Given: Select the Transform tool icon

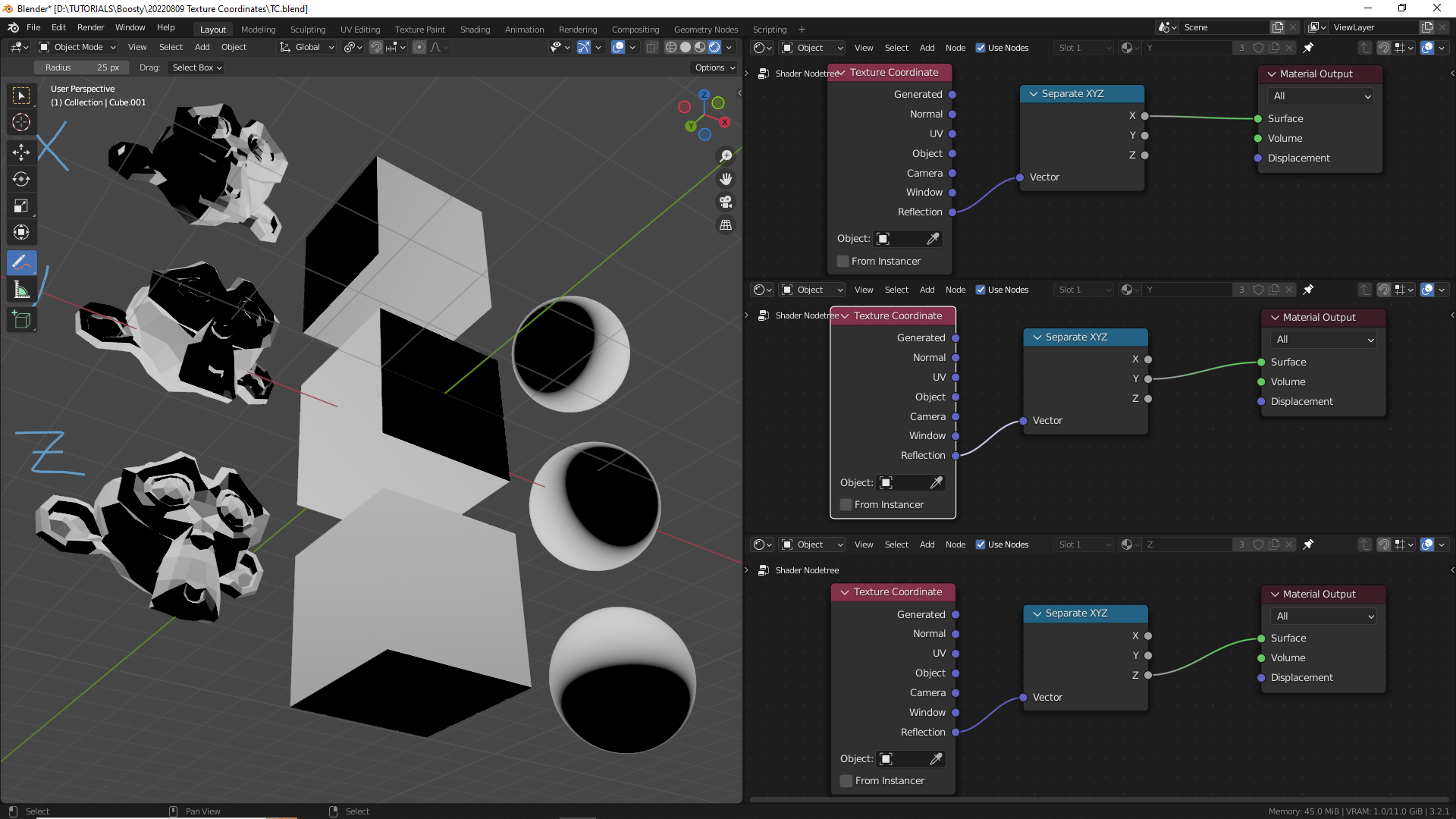Looking at the screenshot, I should click(21, 232).
